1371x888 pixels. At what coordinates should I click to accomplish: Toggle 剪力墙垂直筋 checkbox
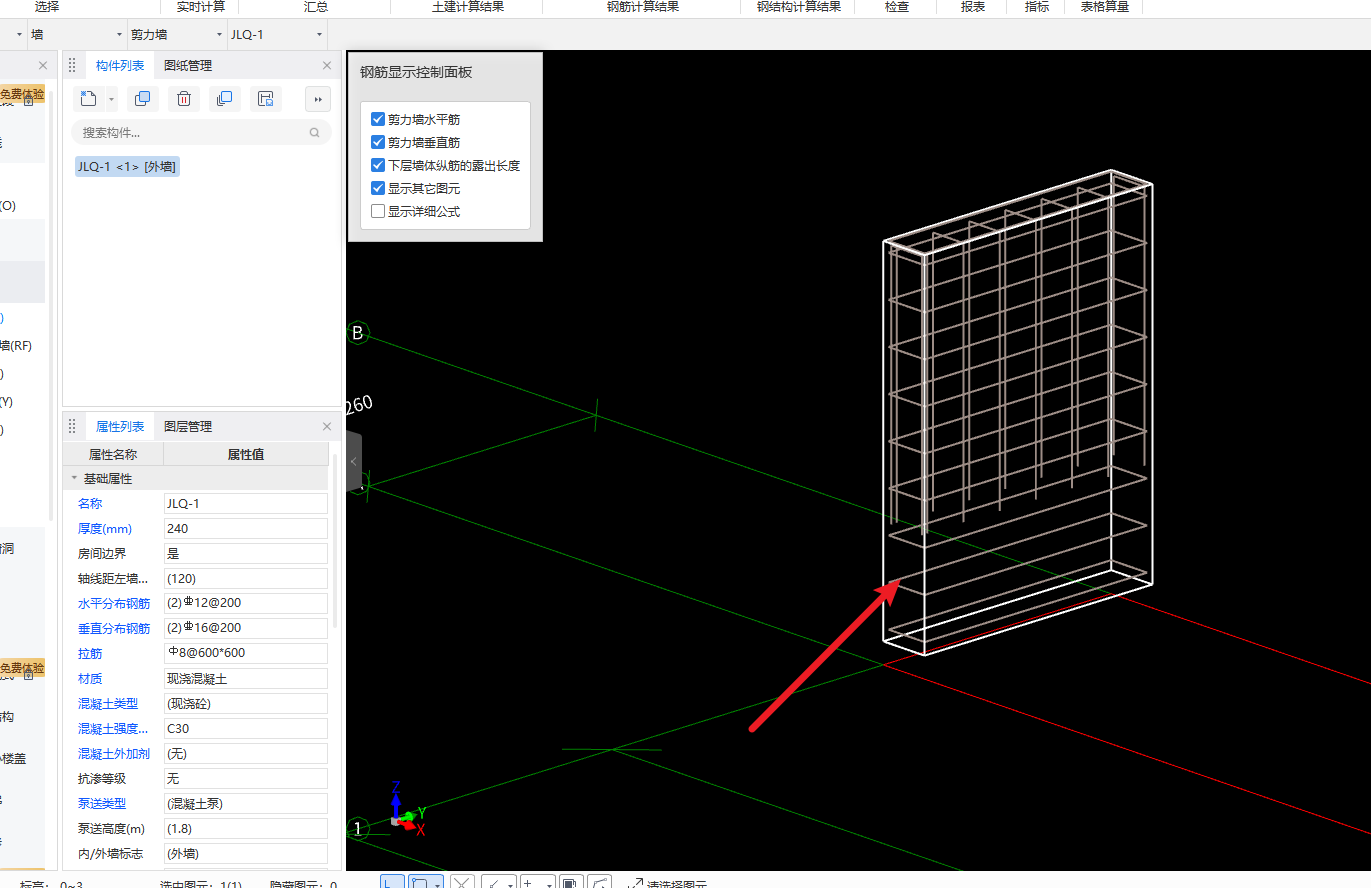(x=378, y=142)
